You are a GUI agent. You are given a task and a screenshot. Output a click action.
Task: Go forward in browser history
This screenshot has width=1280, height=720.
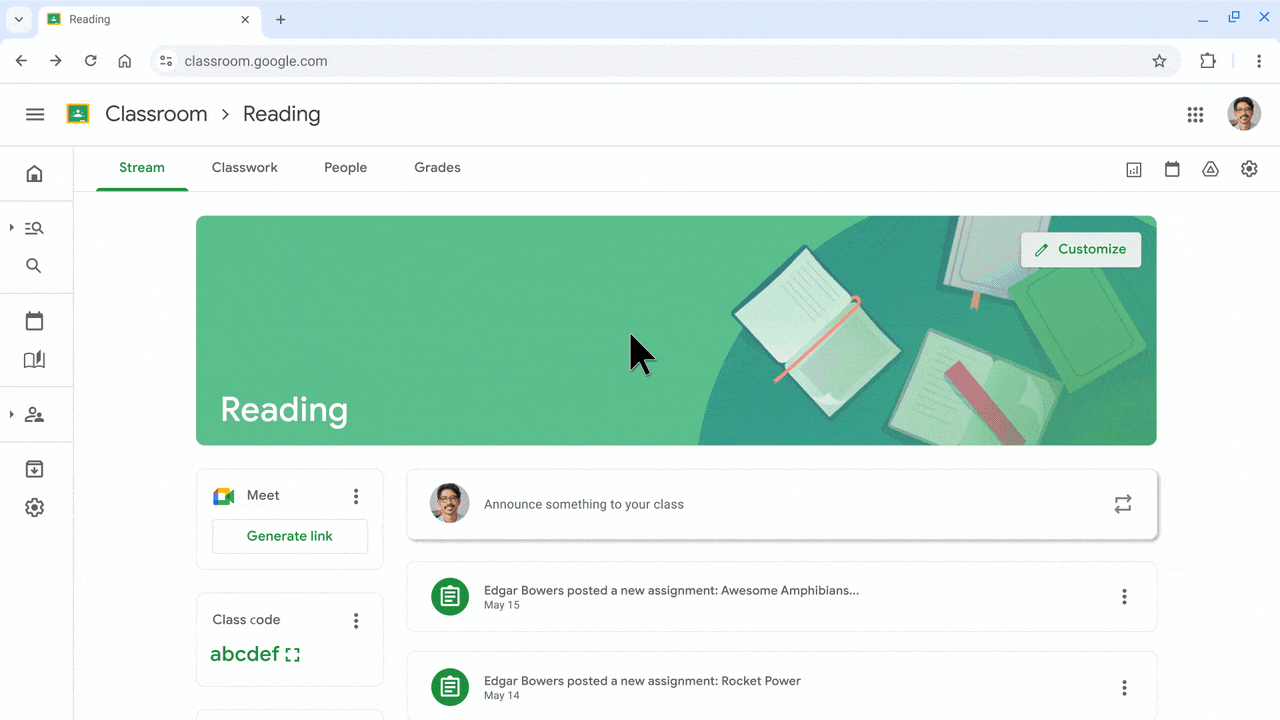[56, 61]
